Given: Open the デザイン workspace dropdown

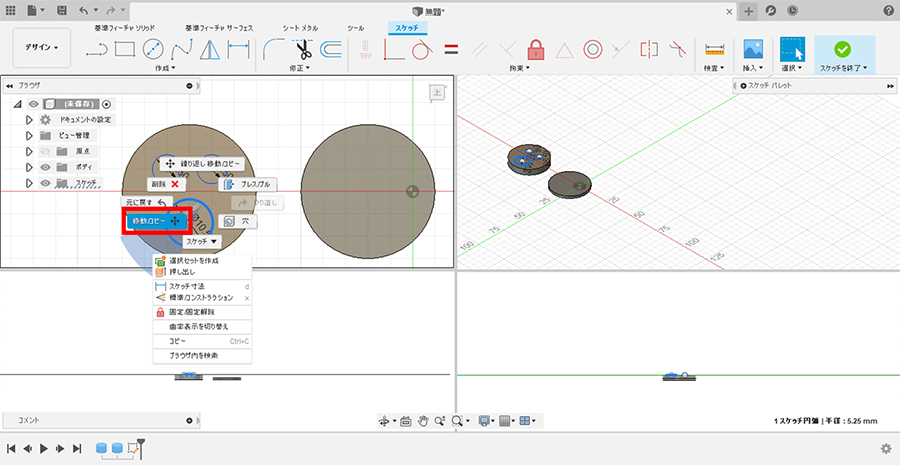Looking at the screenshot, I should click(41, 47).
